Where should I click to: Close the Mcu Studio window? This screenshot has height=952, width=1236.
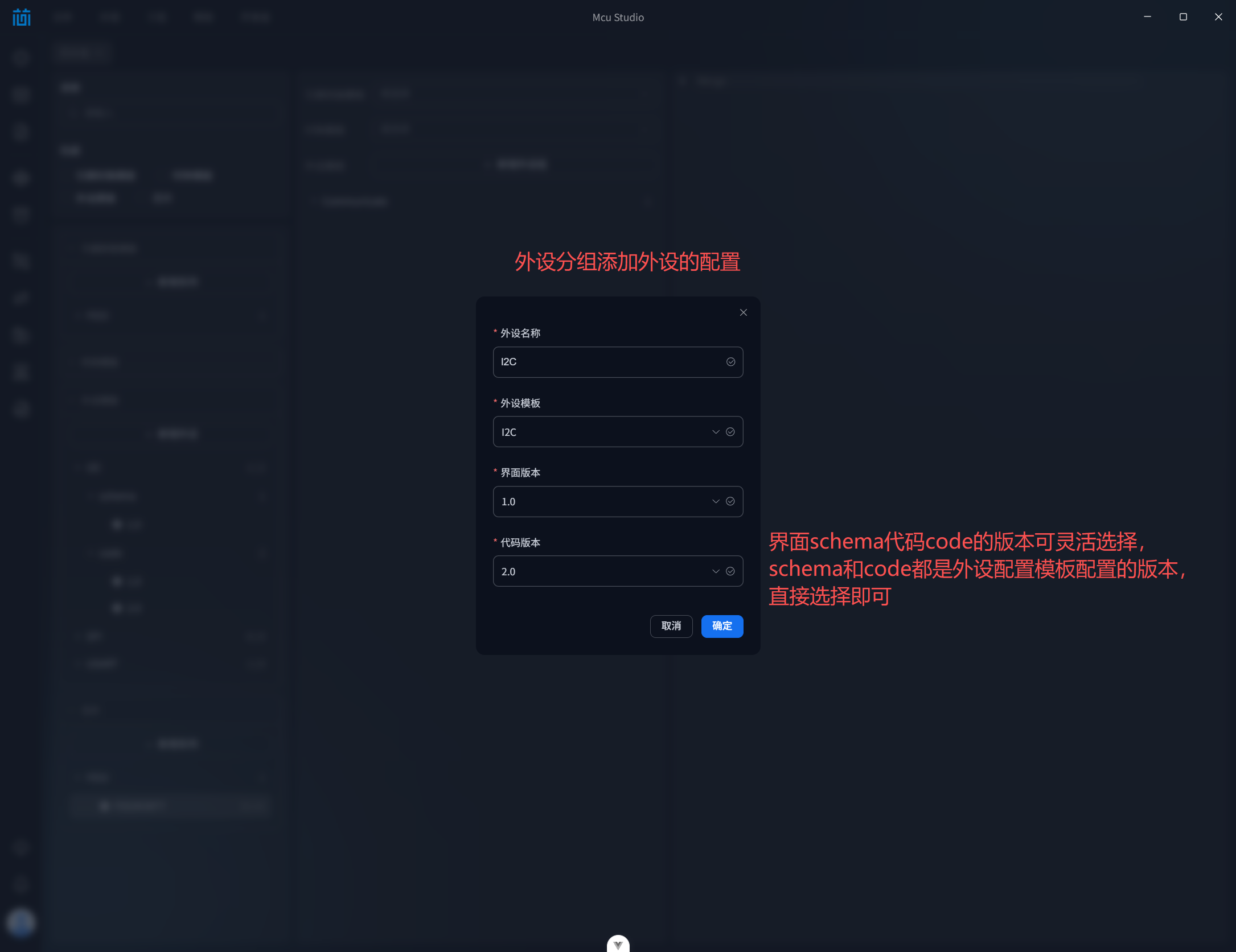(x=1218, y=17)
